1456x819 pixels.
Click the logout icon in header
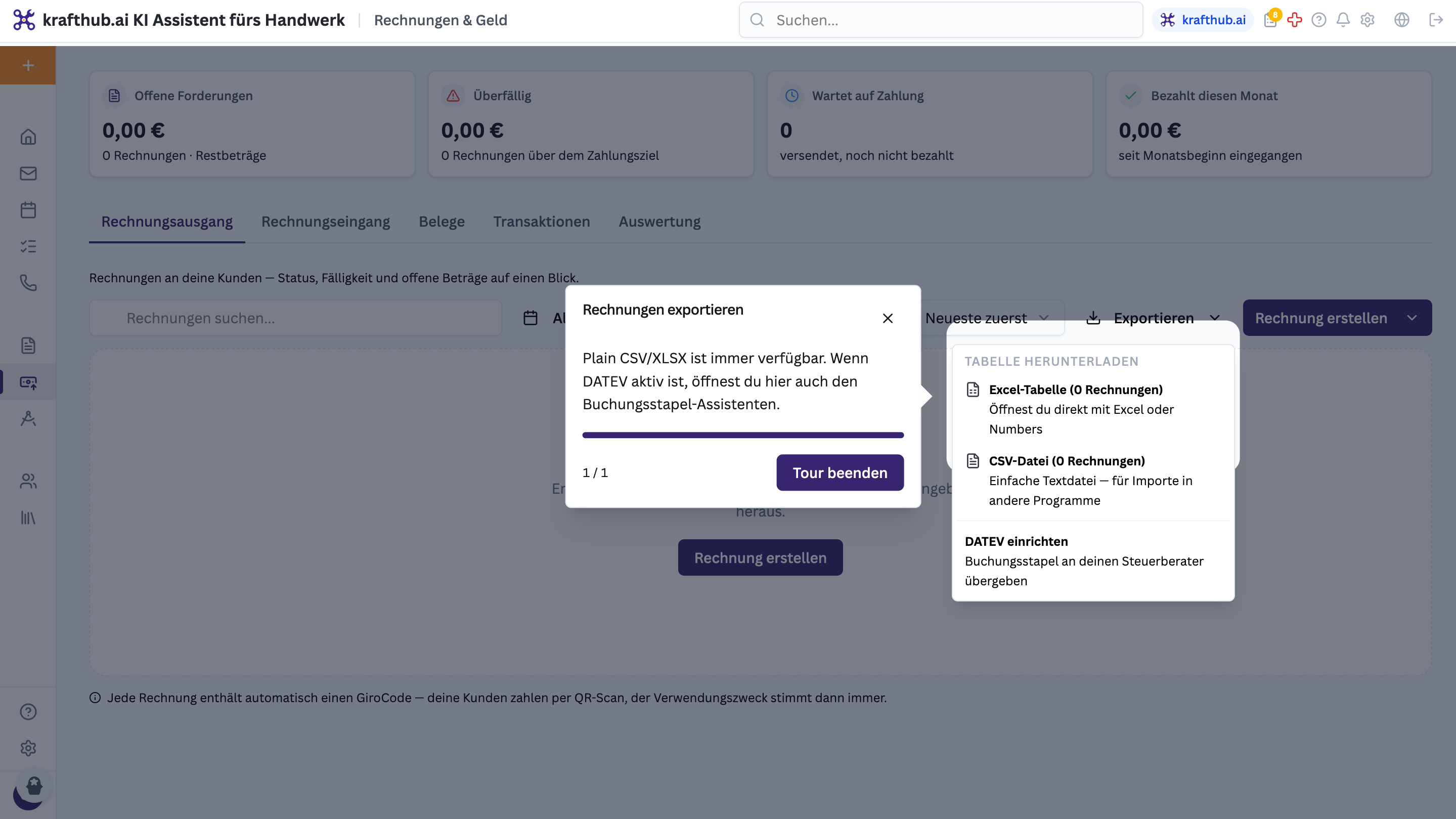pos(1436,20)
